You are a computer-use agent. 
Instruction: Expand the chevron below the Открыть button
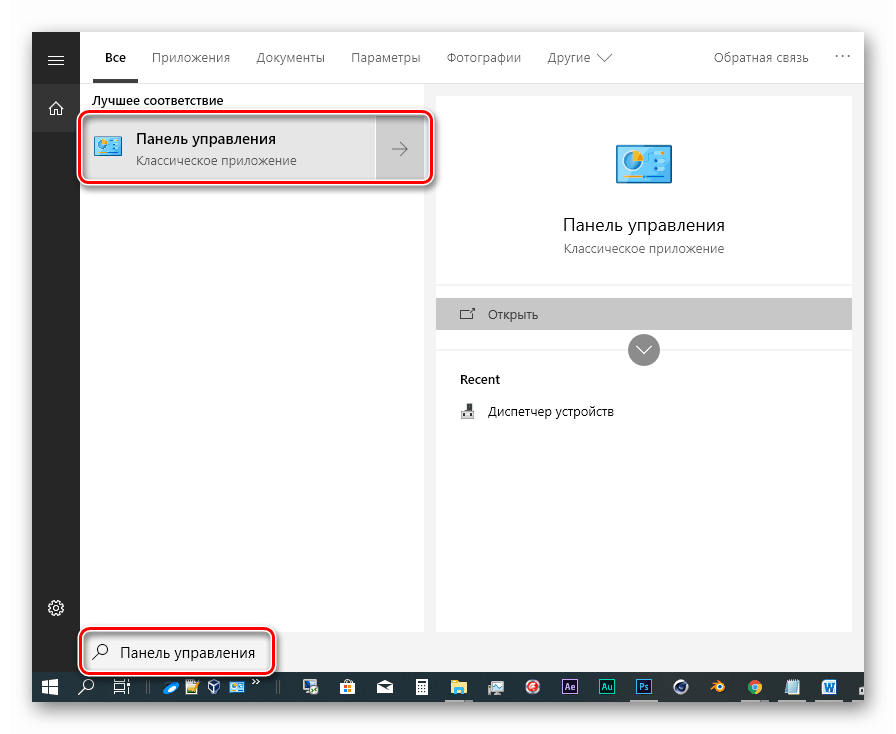[x=643, y=350]
